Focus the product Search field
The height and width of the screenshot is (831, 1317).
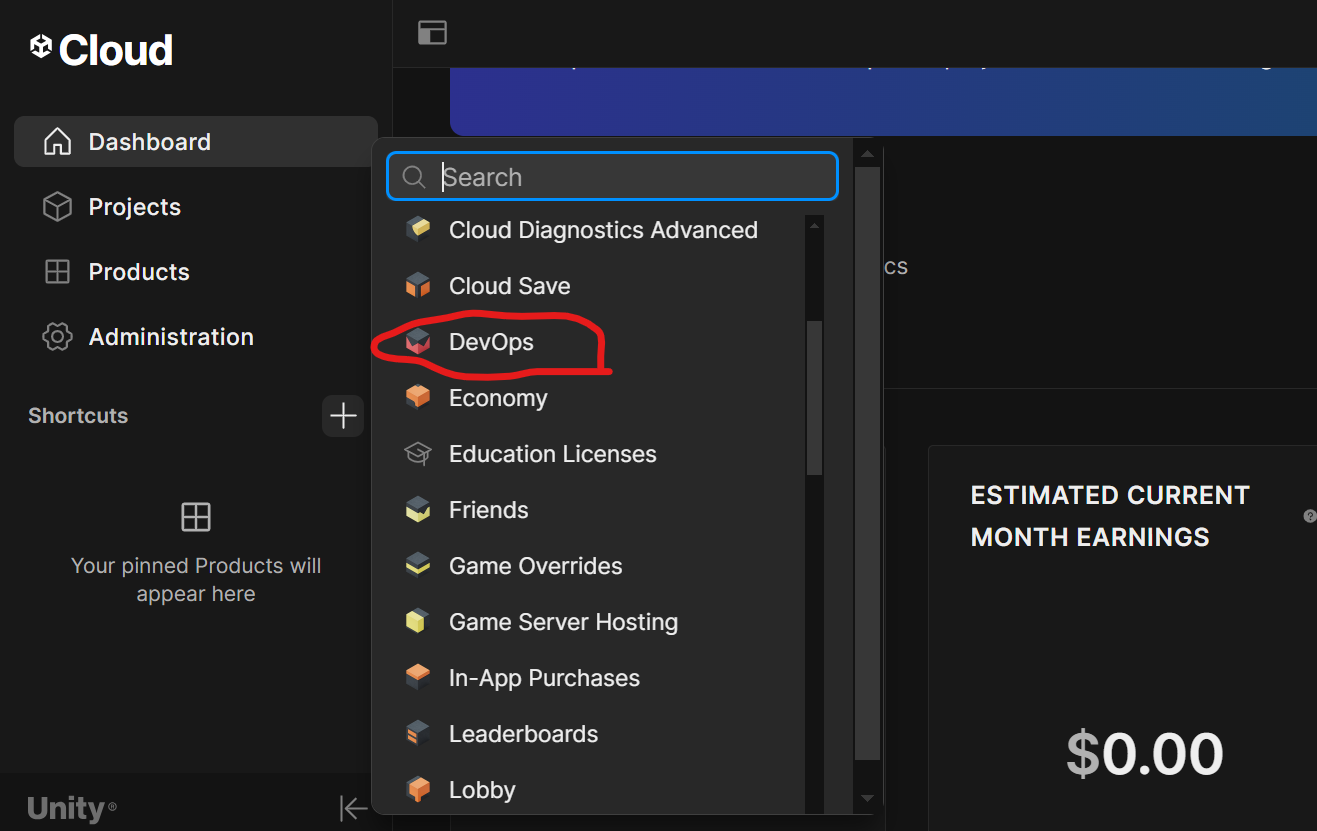[612, 177]
